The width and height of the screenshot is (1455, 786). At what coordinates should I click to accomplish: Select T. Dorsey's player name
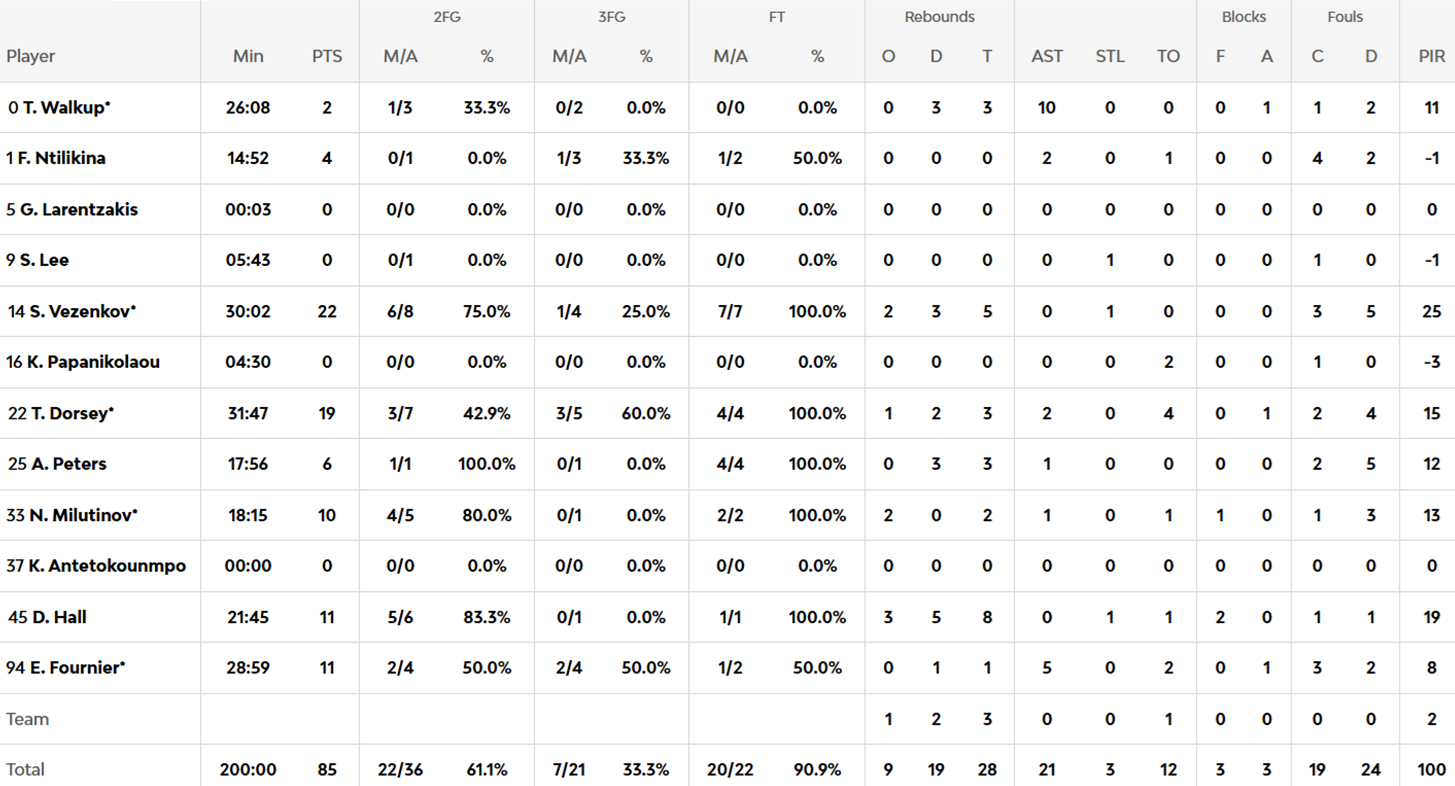(x=69, y=414)
